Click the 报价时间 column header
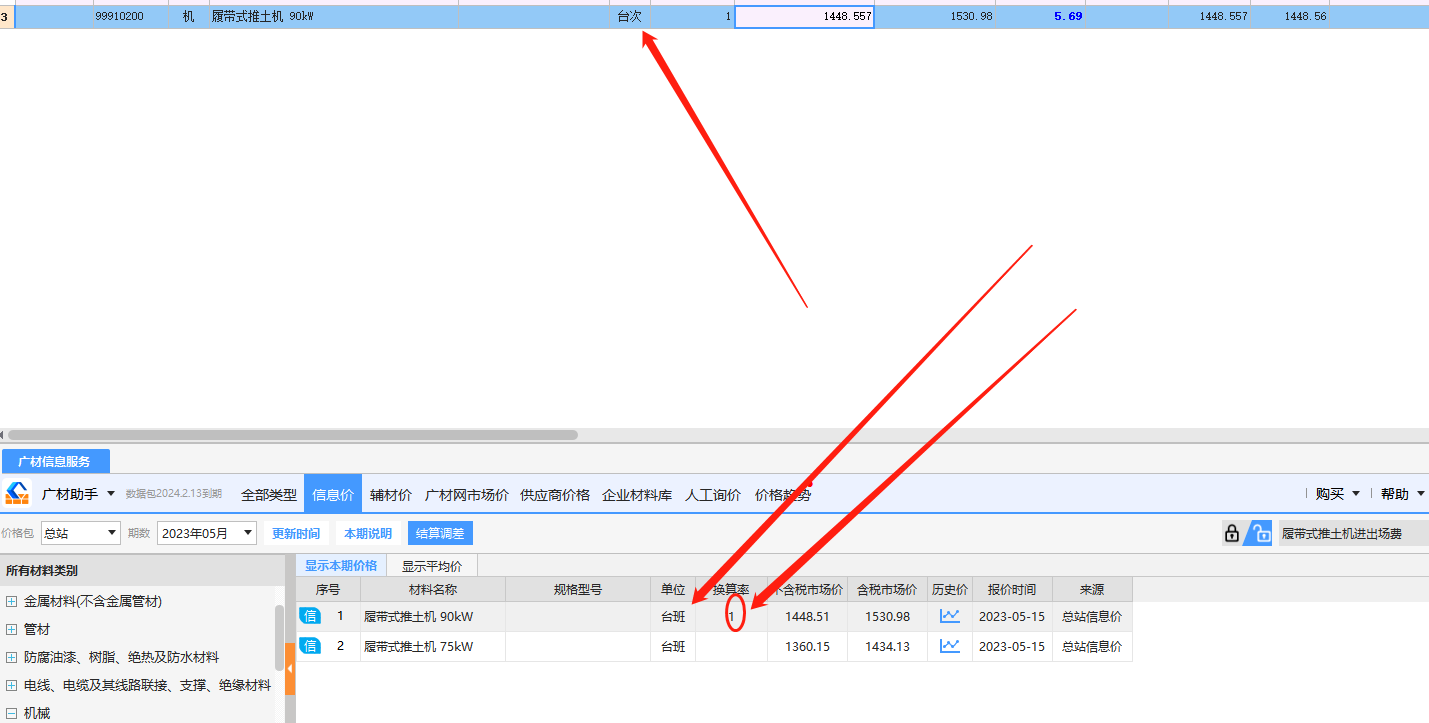Viewport: 1429px width, 723px height. pyautogui.click(x=1012, y=589)
